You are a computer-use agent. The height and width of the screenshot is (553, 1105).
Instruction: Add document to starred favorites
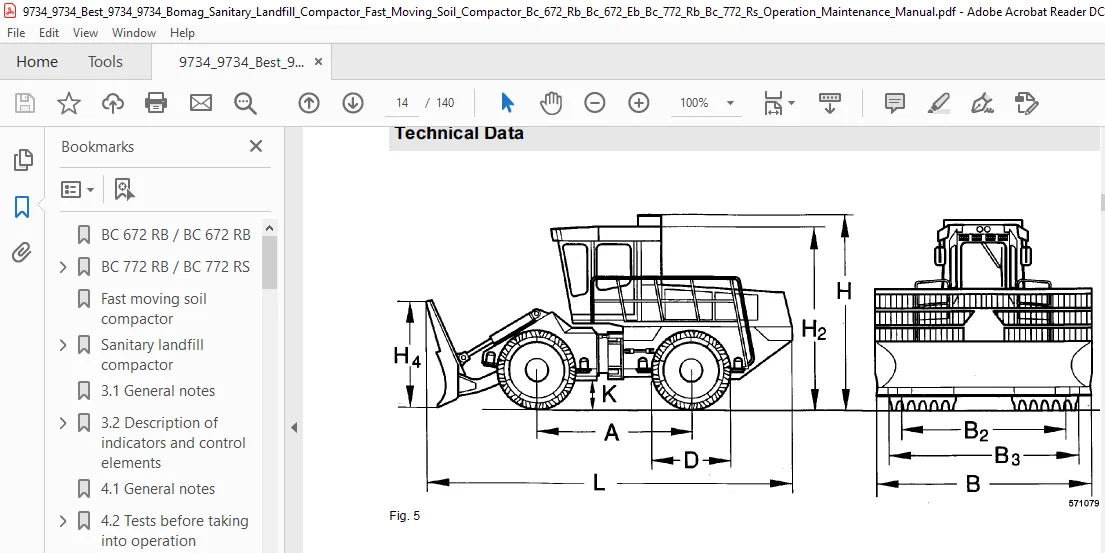(x=68, y=103)
